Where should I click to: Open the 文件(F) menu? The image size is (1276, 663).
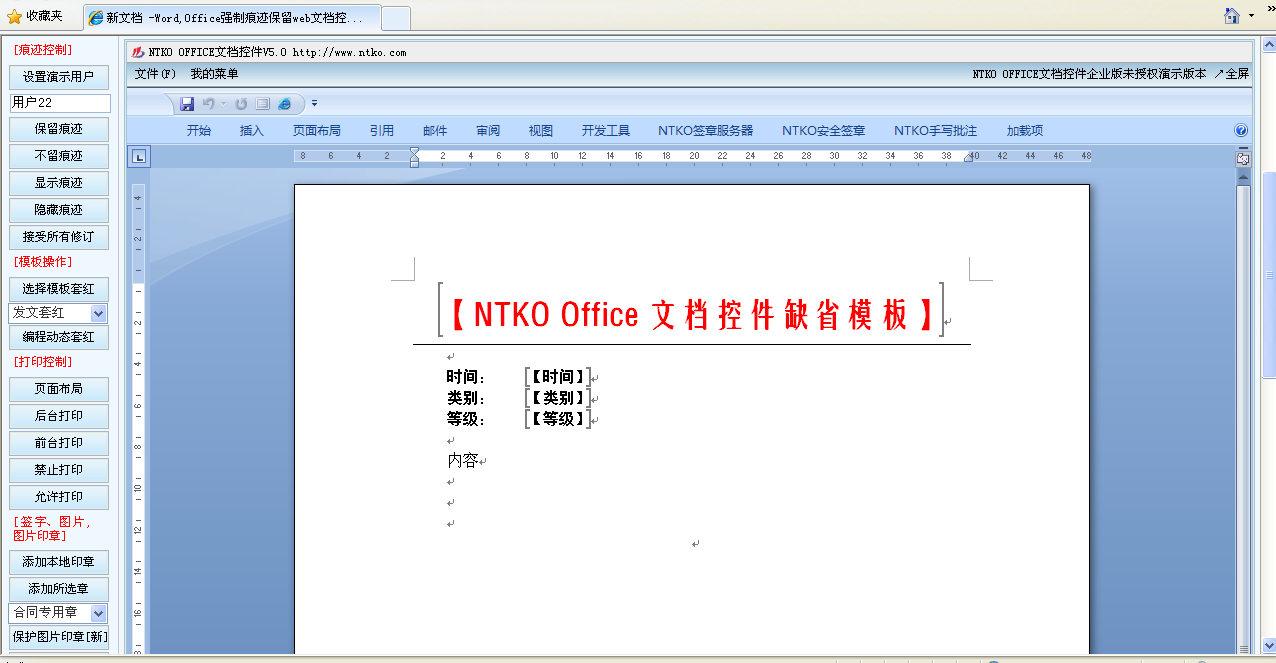point(155,74)
